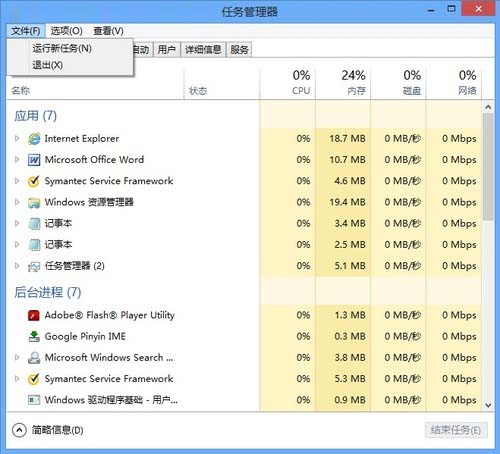Switch to the 详细信息 tab
This screenshot has width=500, height=454.
click(x=203, y=50)
